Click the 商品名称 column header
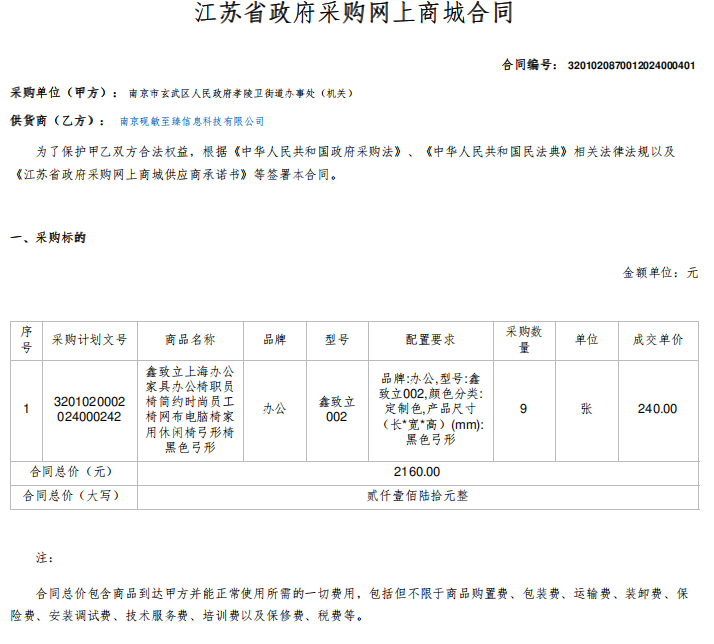This screenshot has width=714, height=644. 190,340
